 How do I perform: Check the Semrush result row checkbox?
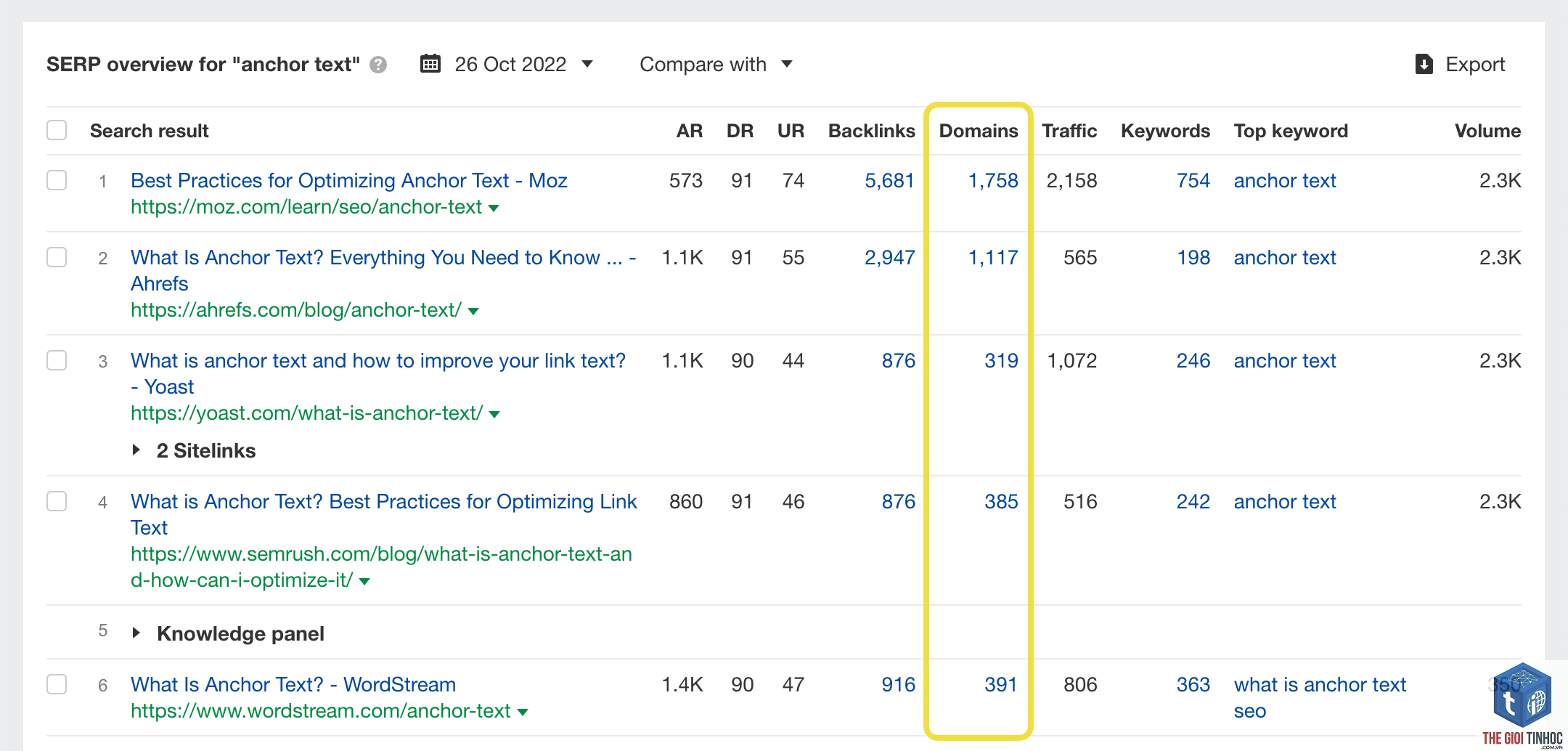(x=57, y=501)
